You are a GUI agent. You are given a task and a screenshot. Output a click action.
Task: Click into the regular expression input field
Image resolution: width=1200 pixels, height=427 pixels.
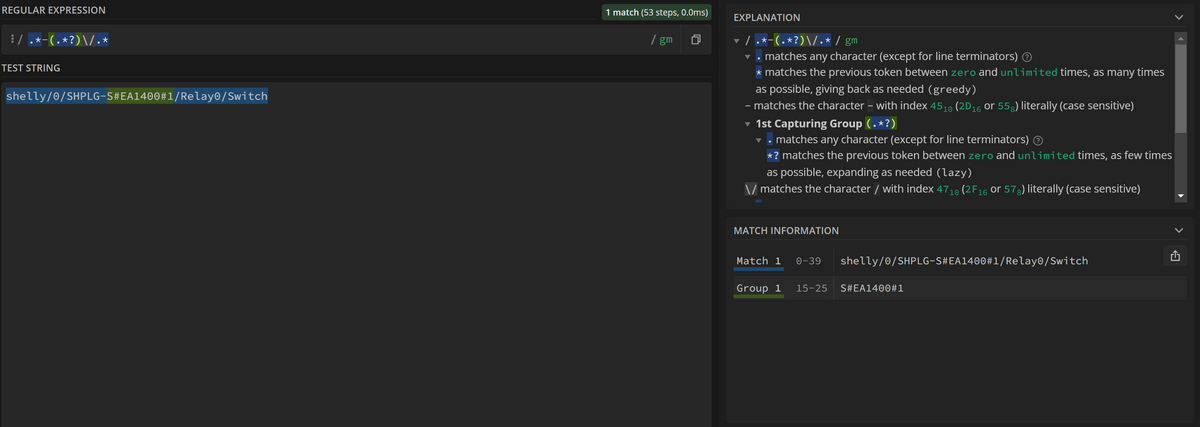coord(335,40)
